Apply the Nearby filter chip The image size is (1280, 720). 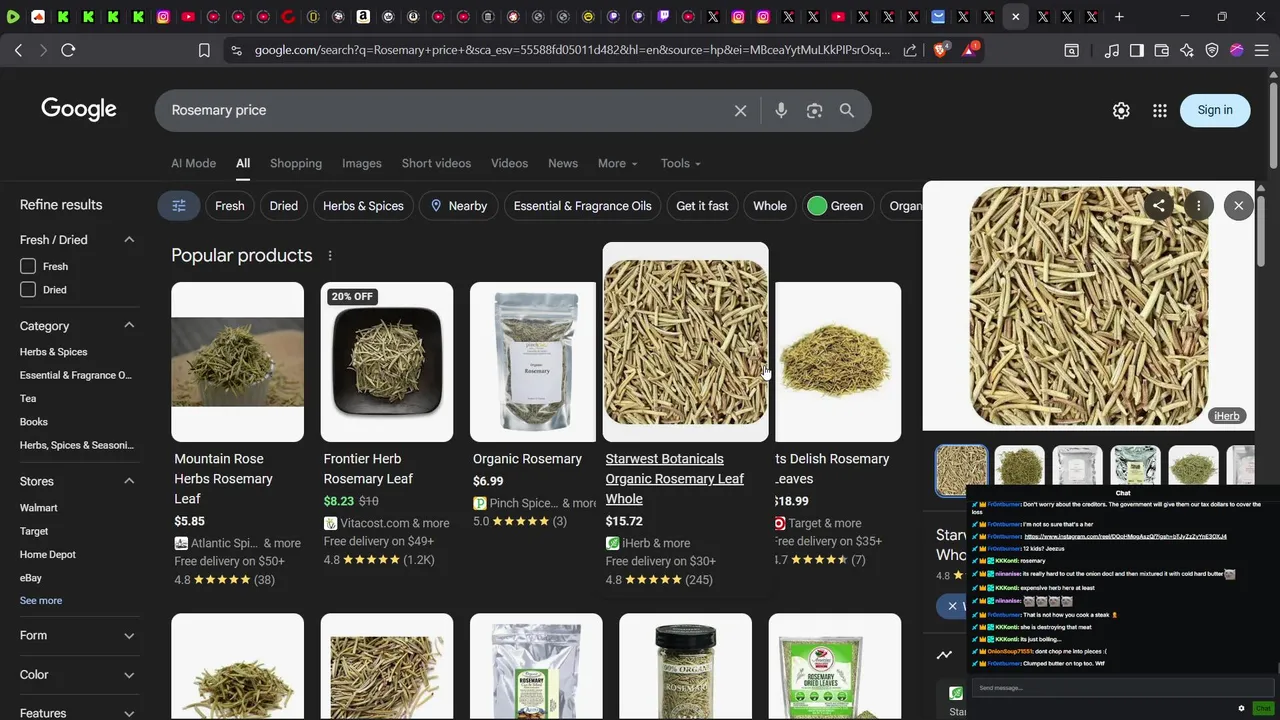[x=458, y=206]
